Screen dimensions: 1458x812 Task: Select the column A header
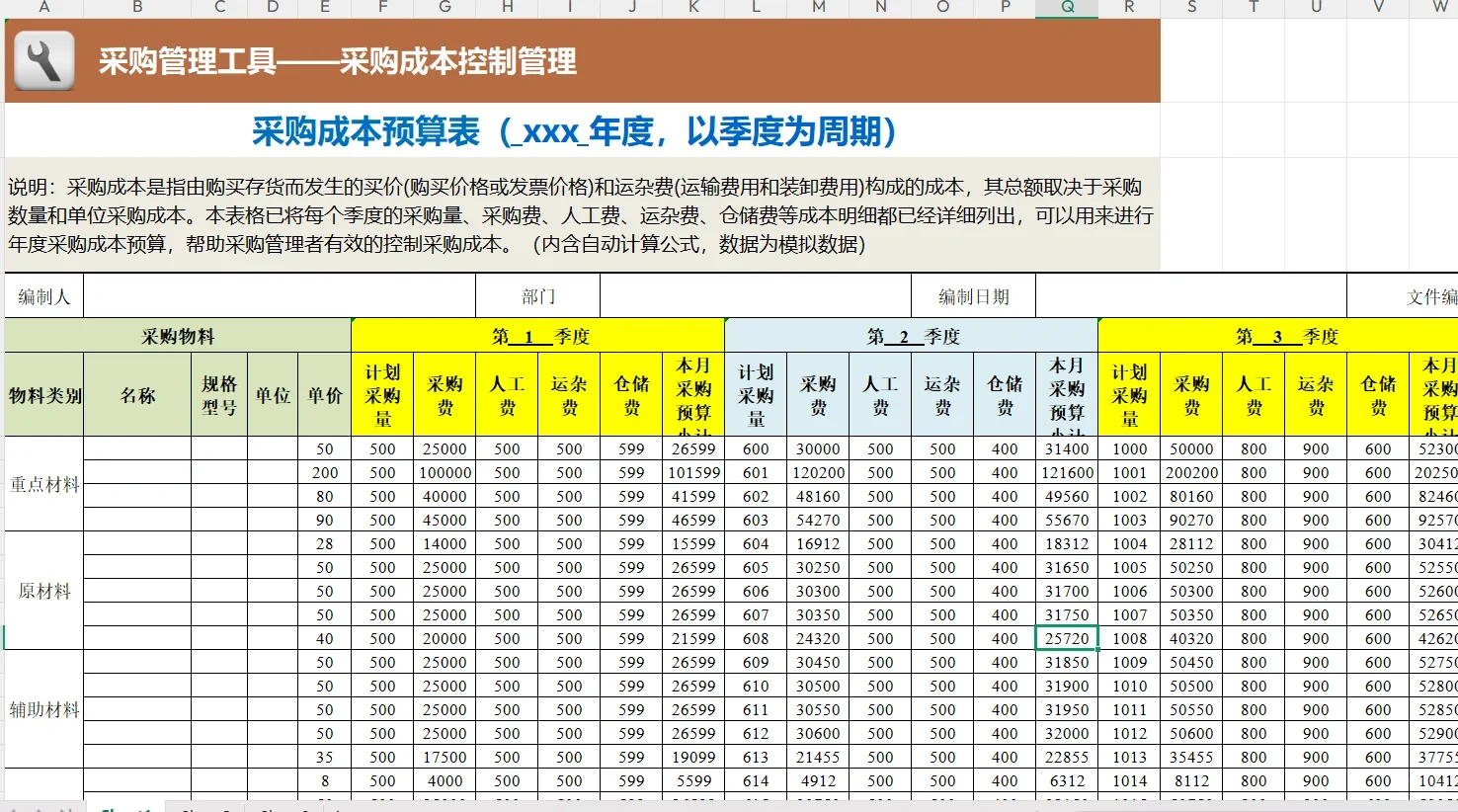pos(44,8)
